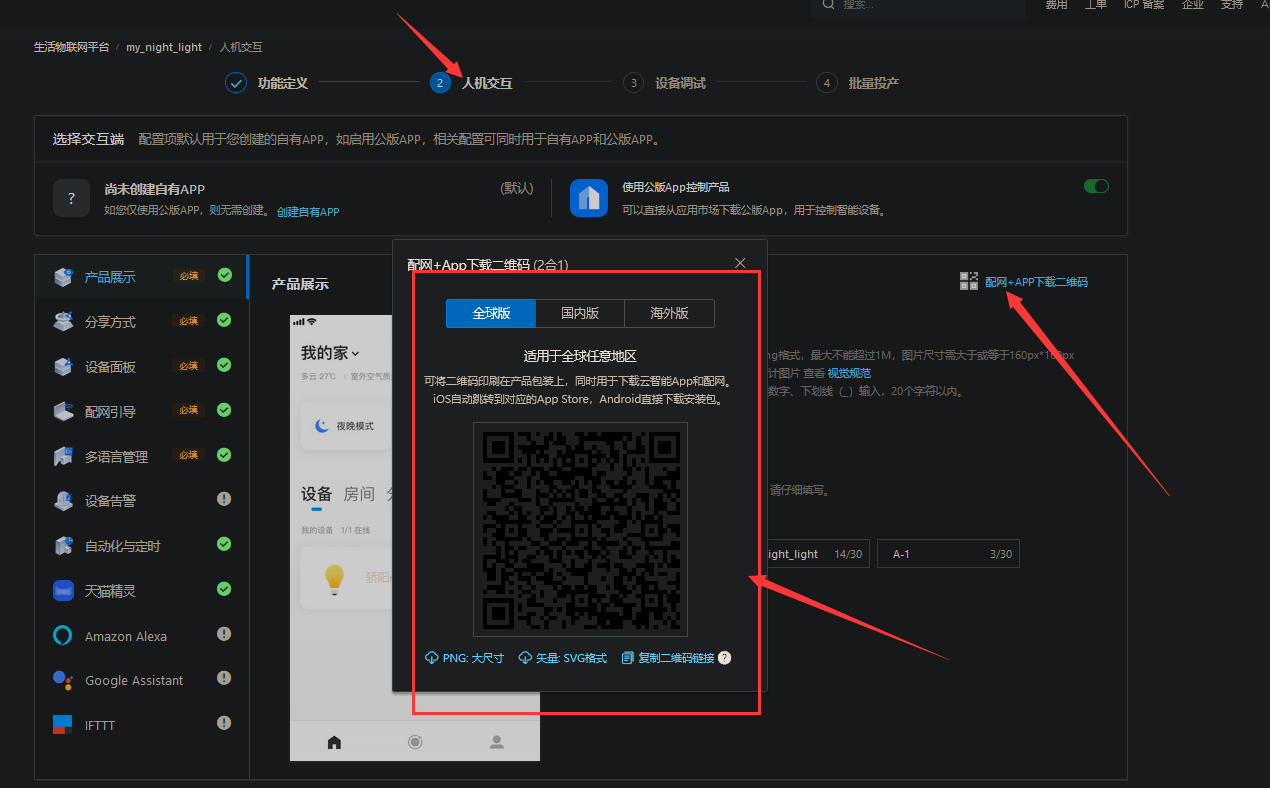This screenshot has height=788, width=1270.
Task: Go to step 功能定义
Action: tap(267, 83)
